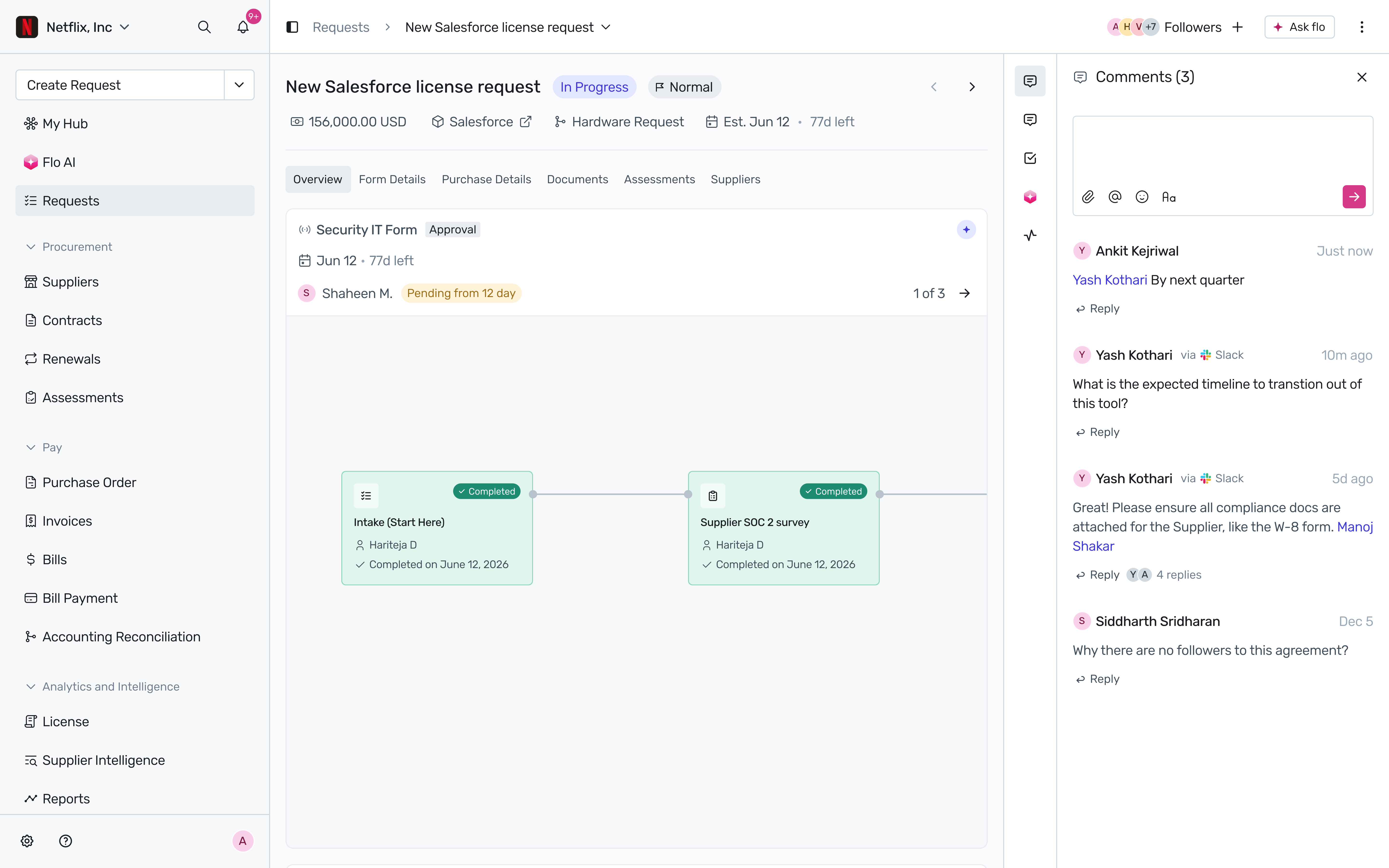The width and height of the screenshot is (1389, 868).
Task: Select the comments panel icon in rail
Action: (x=1030, y=81)
